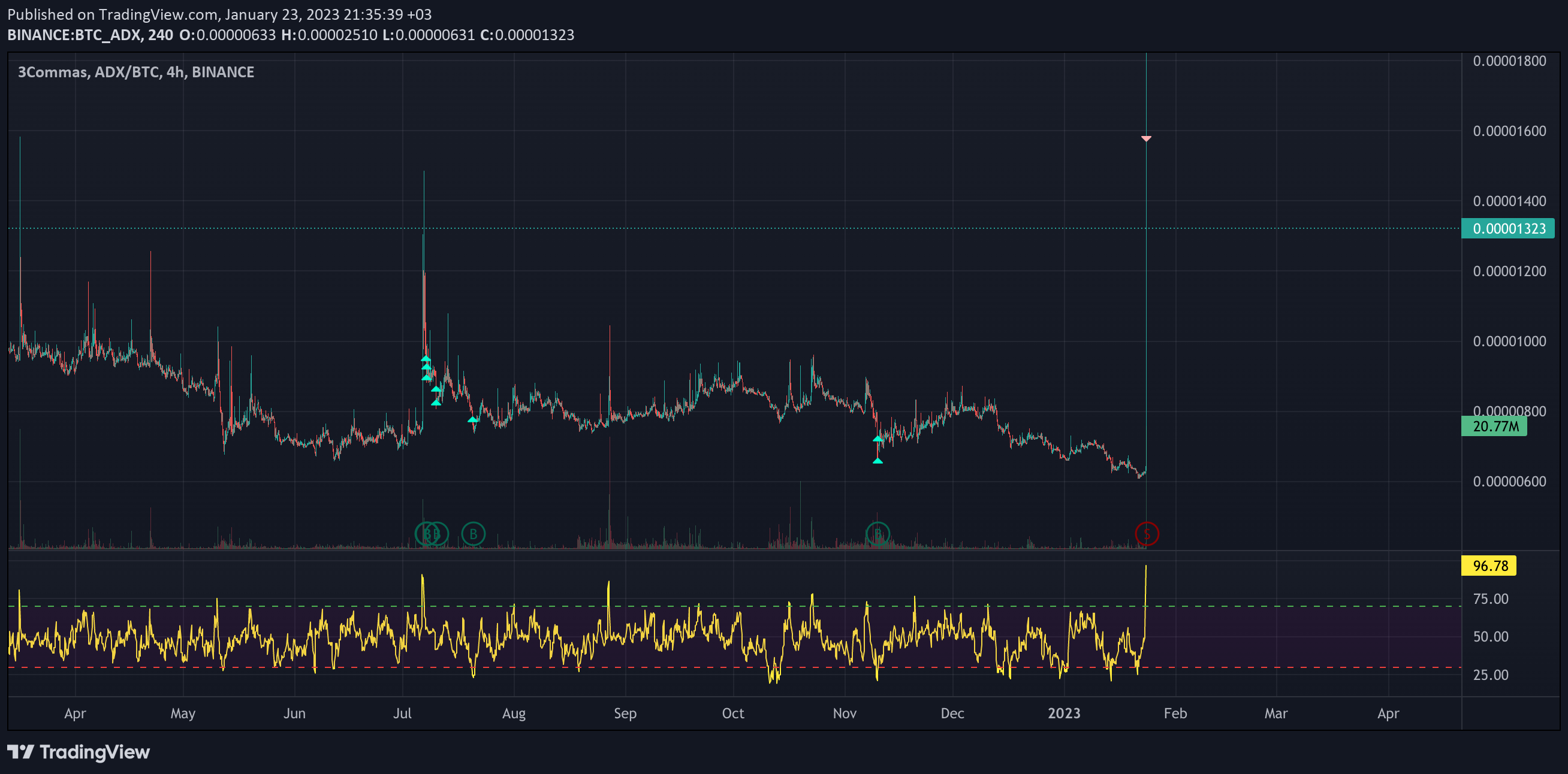The width and height of the screenshot is (1568, 774).
Task: Click the Nov time axis label
Action: [x=845, y=713]
